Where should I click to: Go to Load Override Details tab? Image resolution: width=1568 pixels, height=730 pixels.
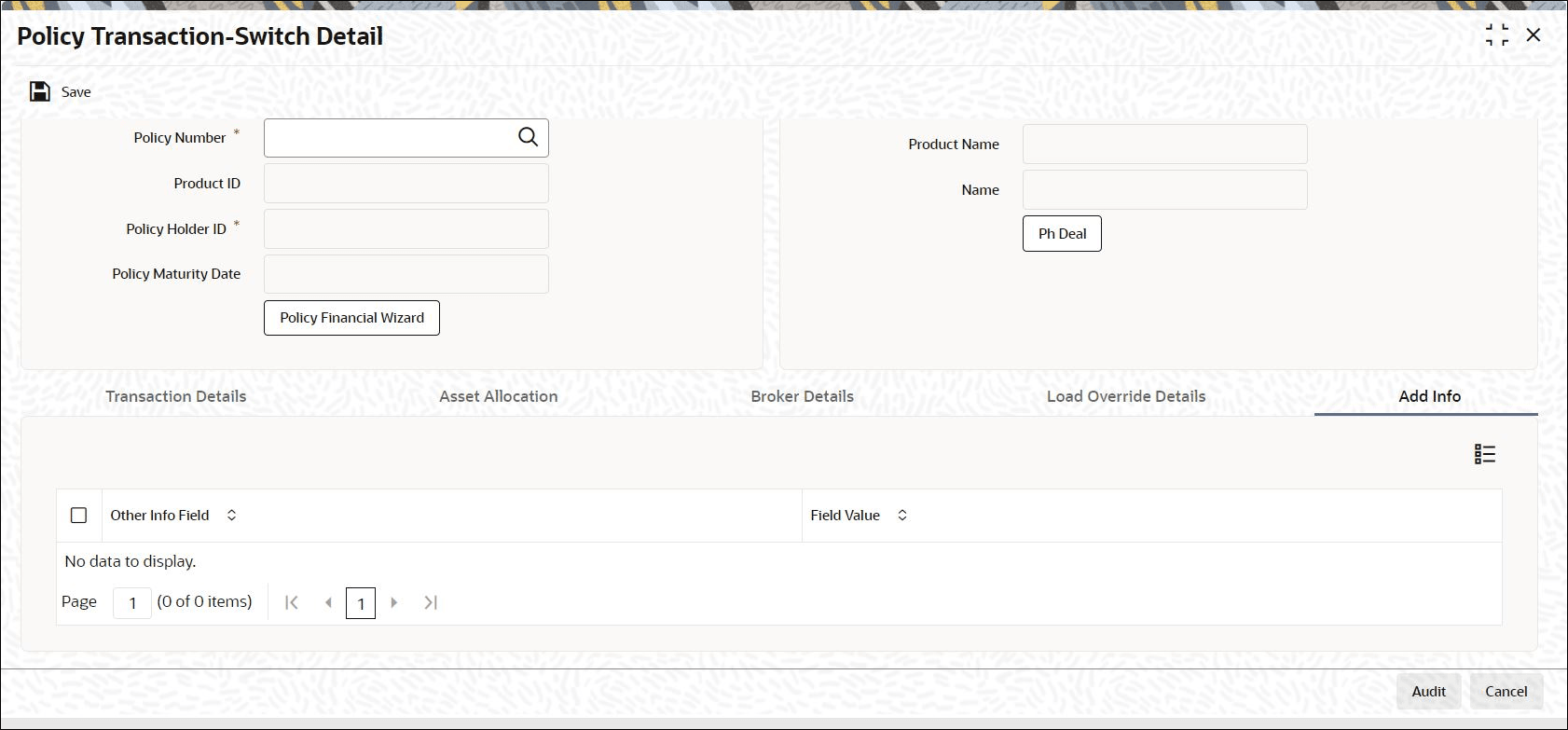click(1126, 396)
